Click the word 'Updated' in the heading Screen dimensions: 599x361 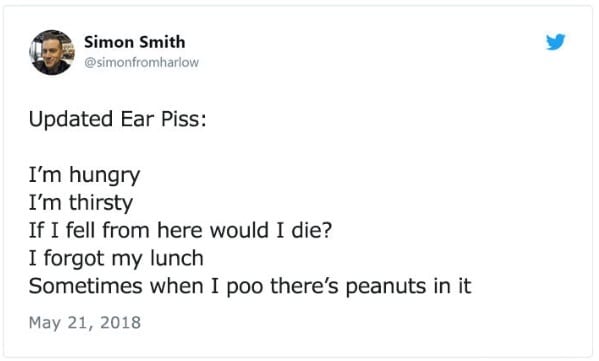click(71, 119)
